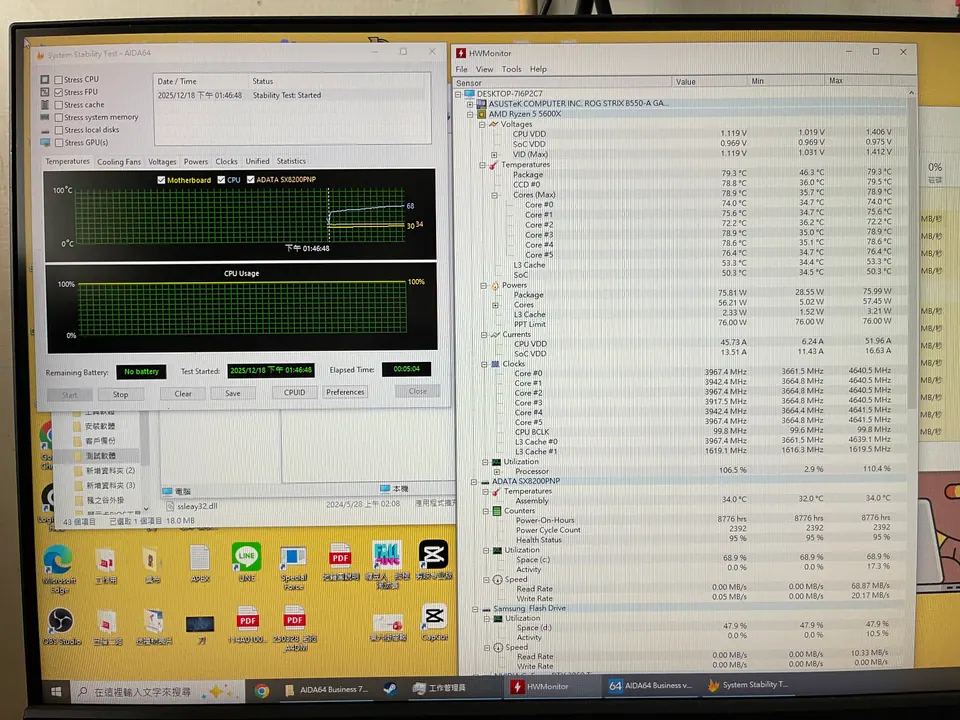Enable Stress local disks checkbox
Image resolution: width=960 pixels, height=720 pixels.
[x=59, y=130]
